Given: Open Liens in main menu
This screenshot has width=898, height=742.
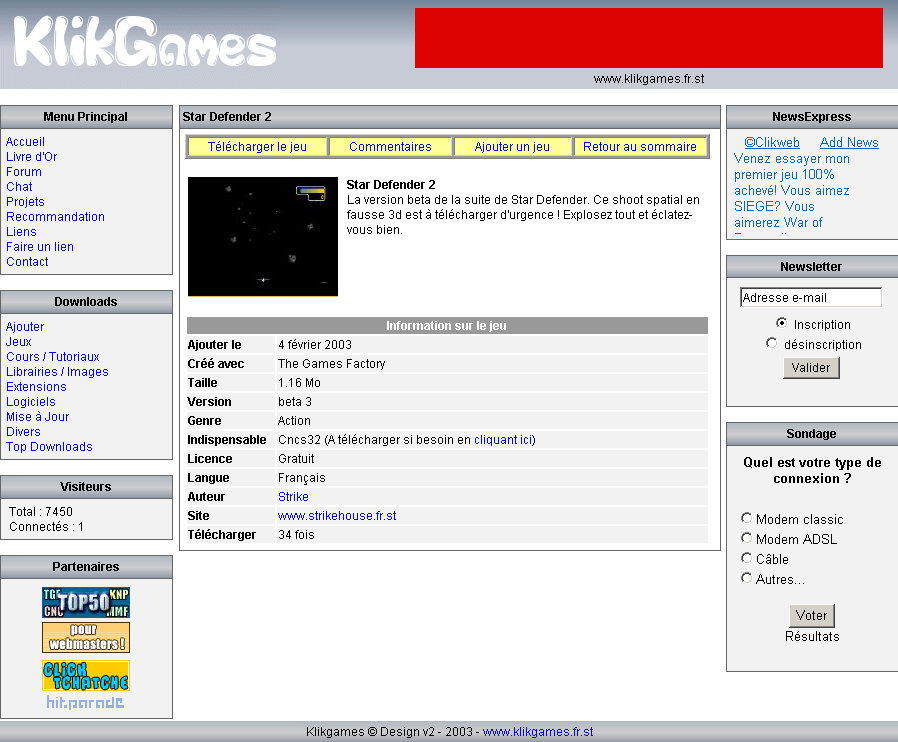Looking at the screenshot, I should 21,232.
